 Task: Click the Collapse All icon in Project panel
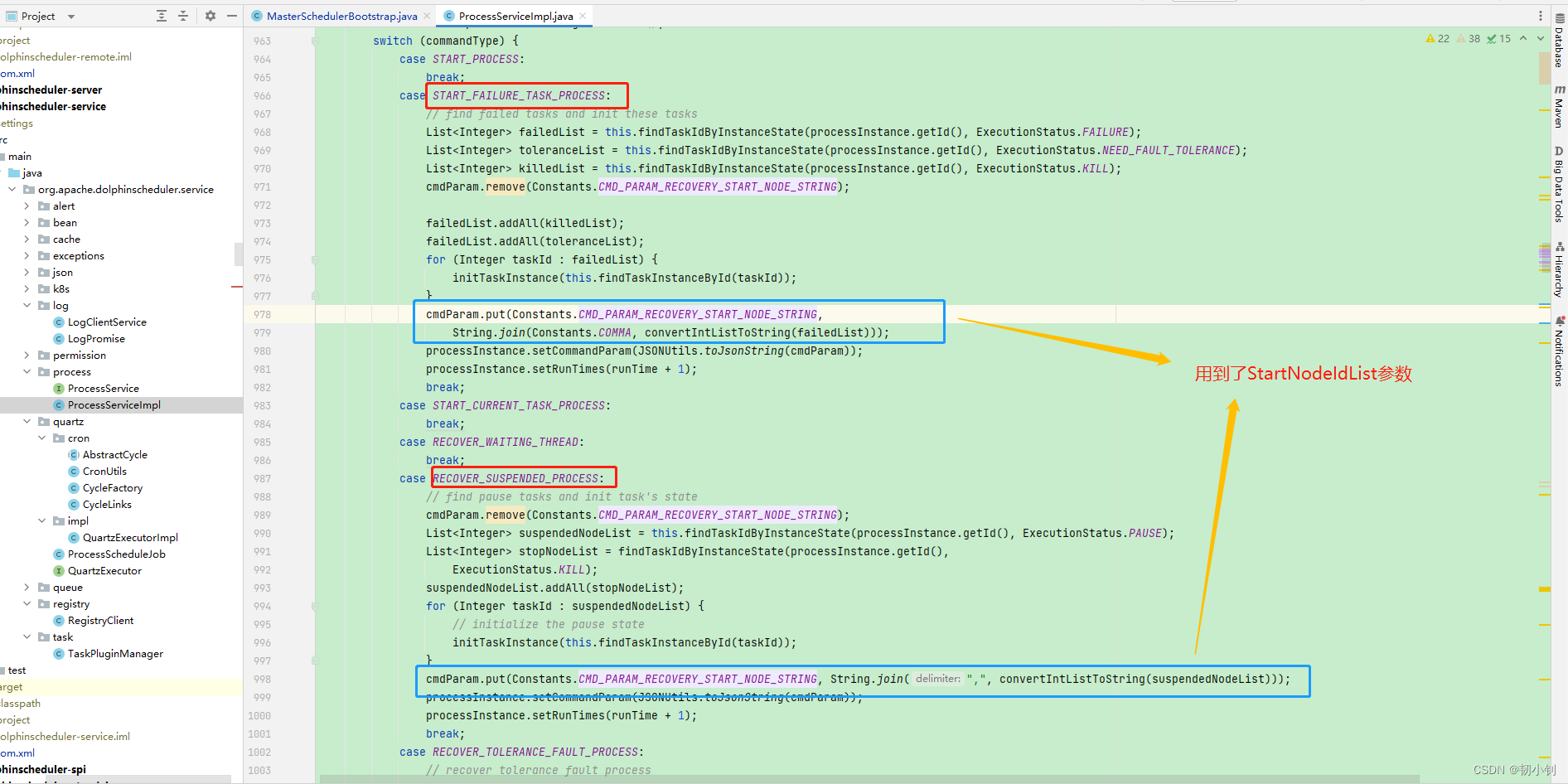[183, 16]
